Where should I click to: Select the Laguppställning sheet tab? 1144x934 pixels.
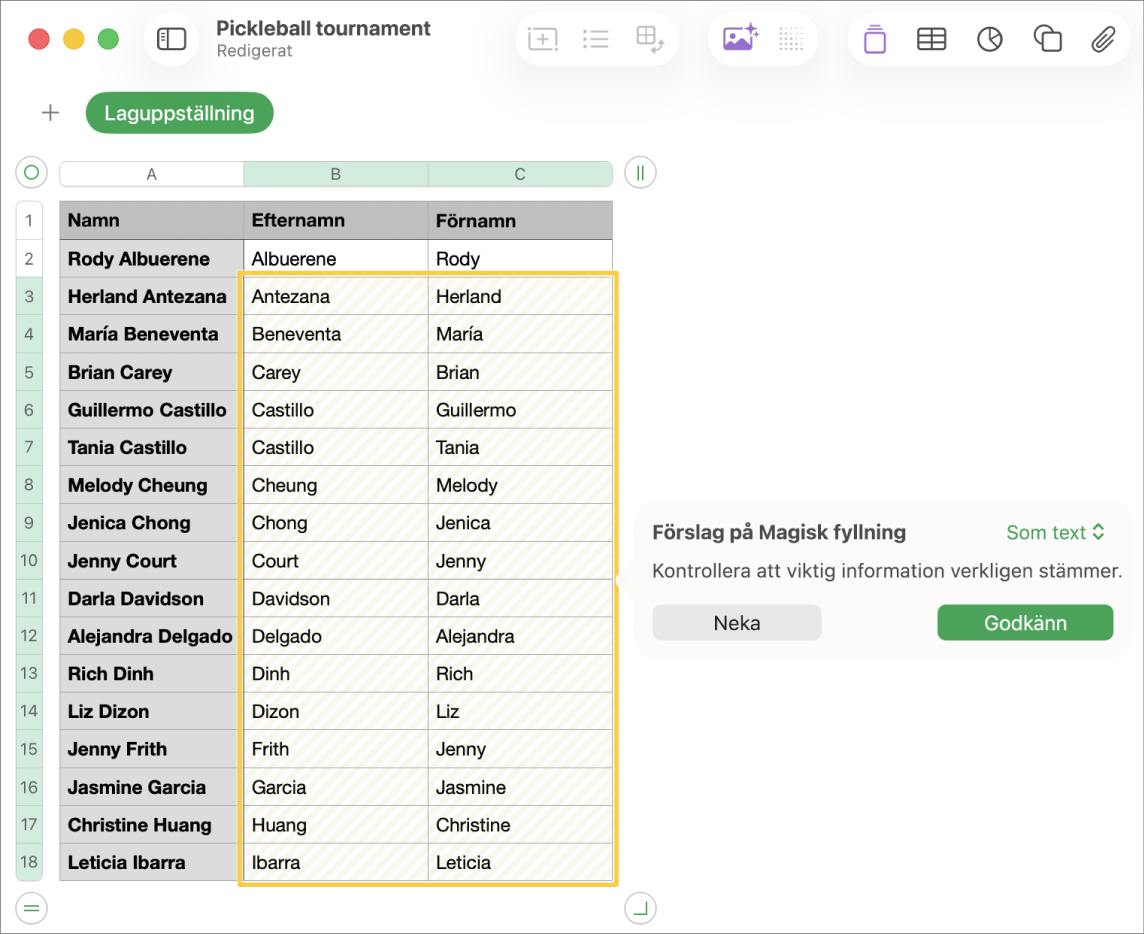[x=179, y=113]
